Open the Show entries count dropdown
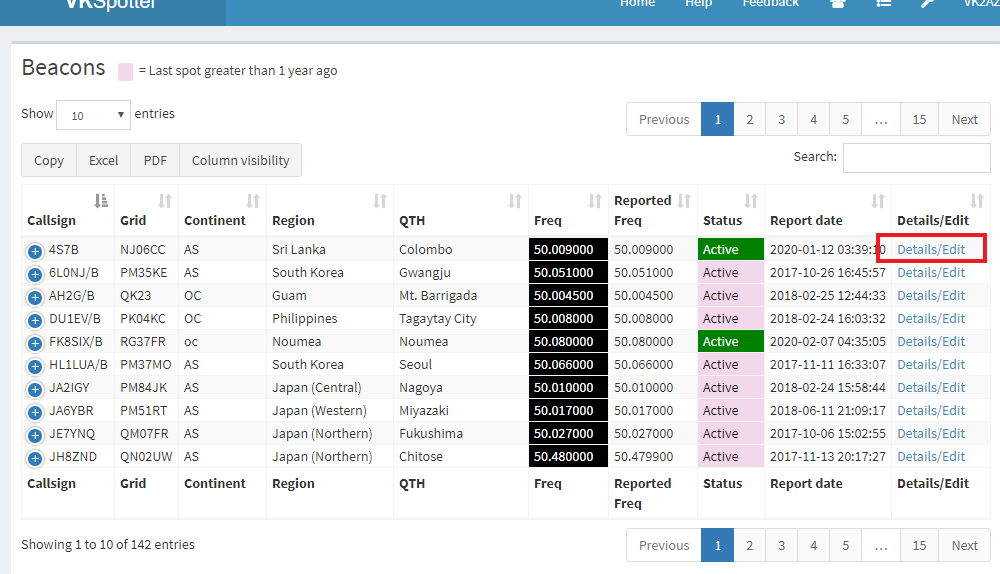This screenshot has height=574, width=1000. coord(93,115)
